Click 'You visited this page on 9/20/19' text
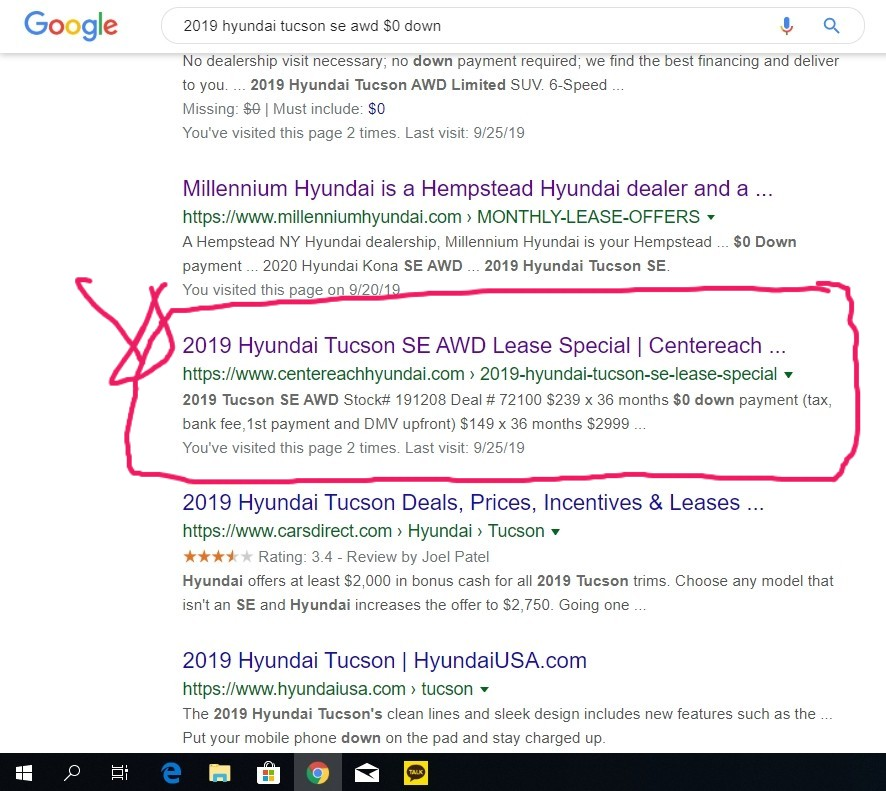 point(291,290)
